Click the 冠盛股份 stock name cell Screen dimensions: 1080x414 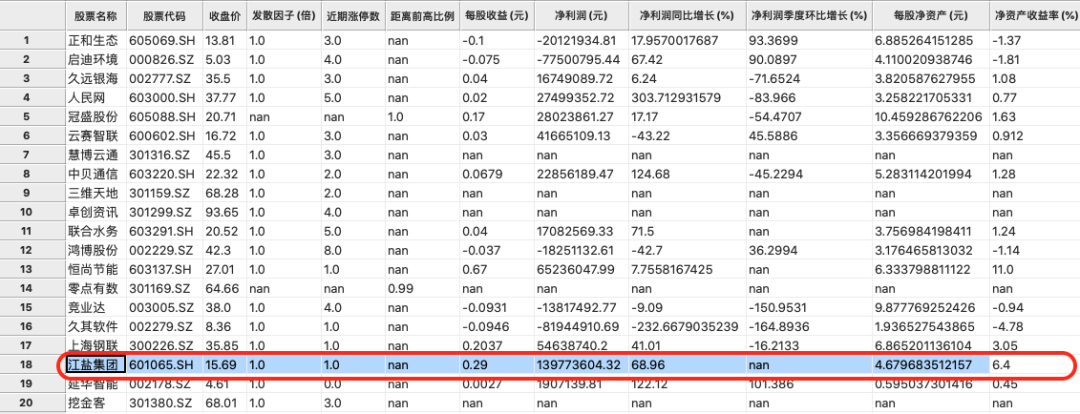[96, 118]
